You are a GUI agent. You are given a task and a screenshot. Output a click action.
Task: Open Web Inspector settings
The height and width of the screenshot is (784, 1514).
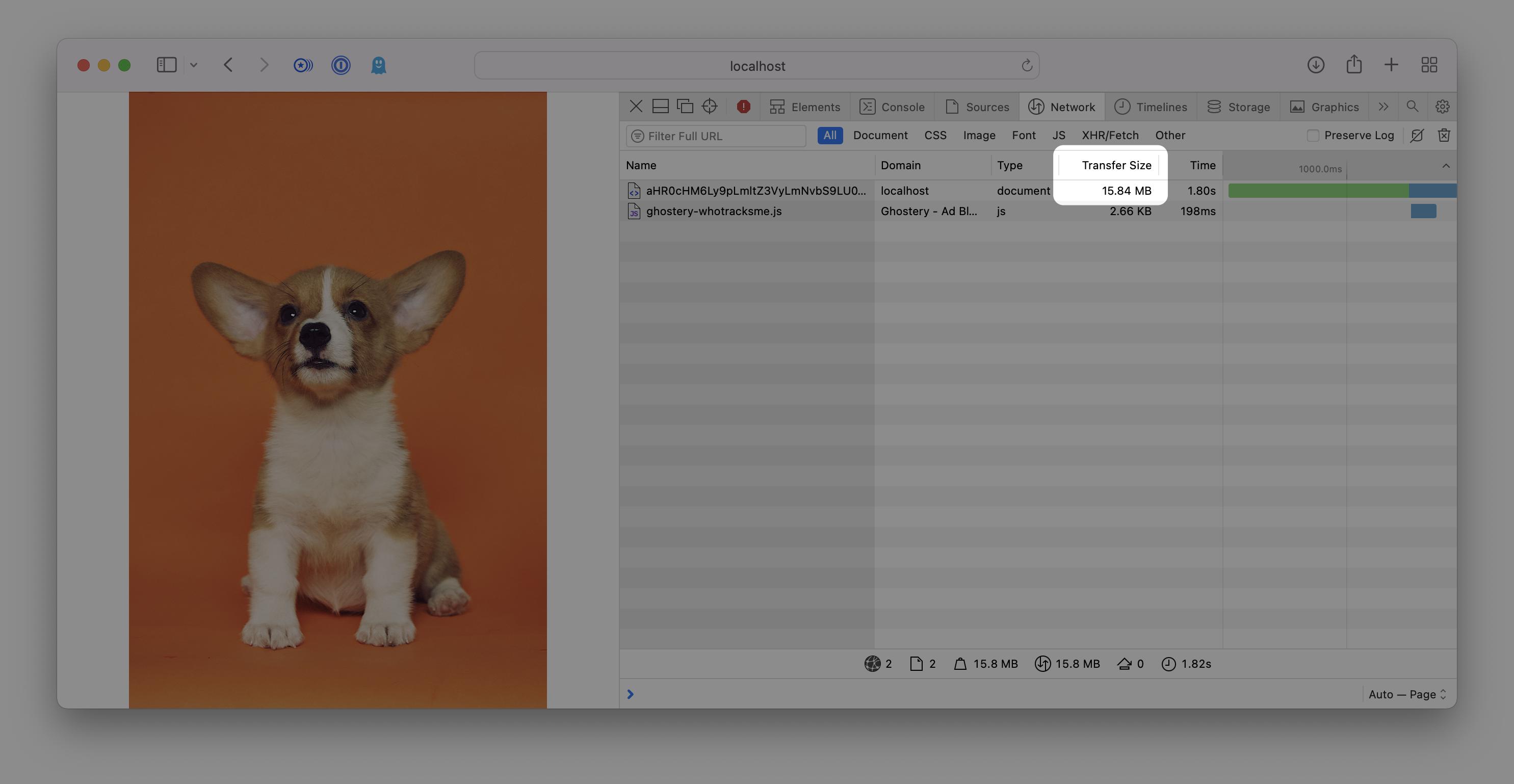click(x=1443, y=107)
